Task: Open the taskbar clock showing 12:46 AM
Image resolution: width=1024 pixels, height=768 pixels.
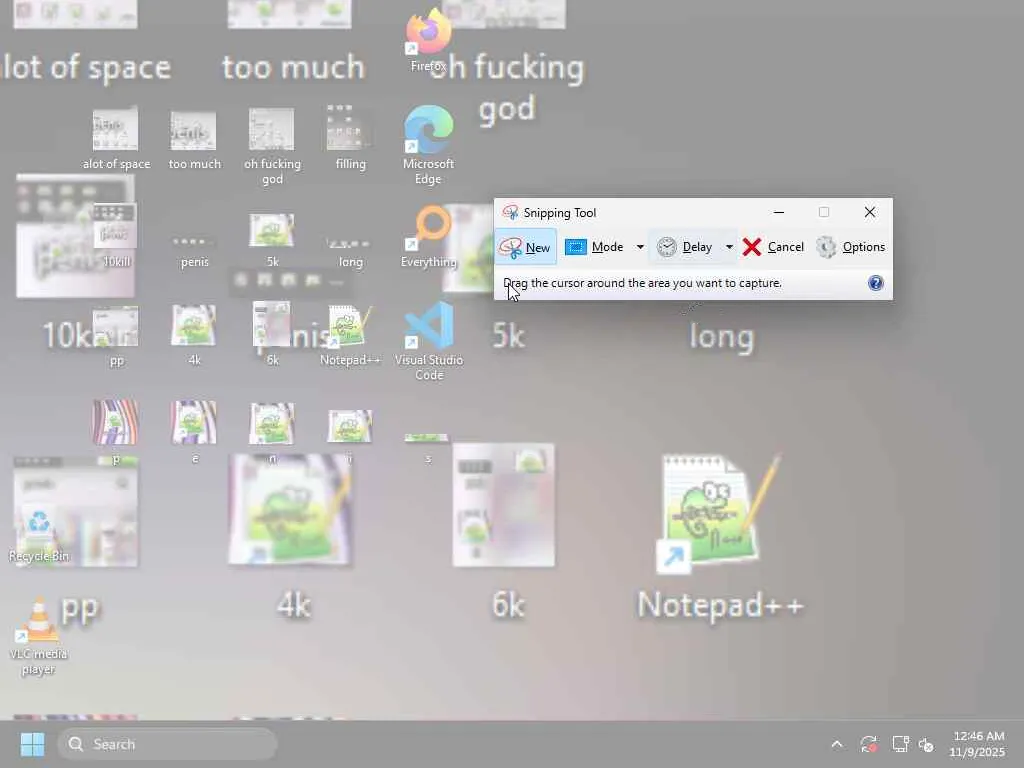Action: tap(978, 744)
